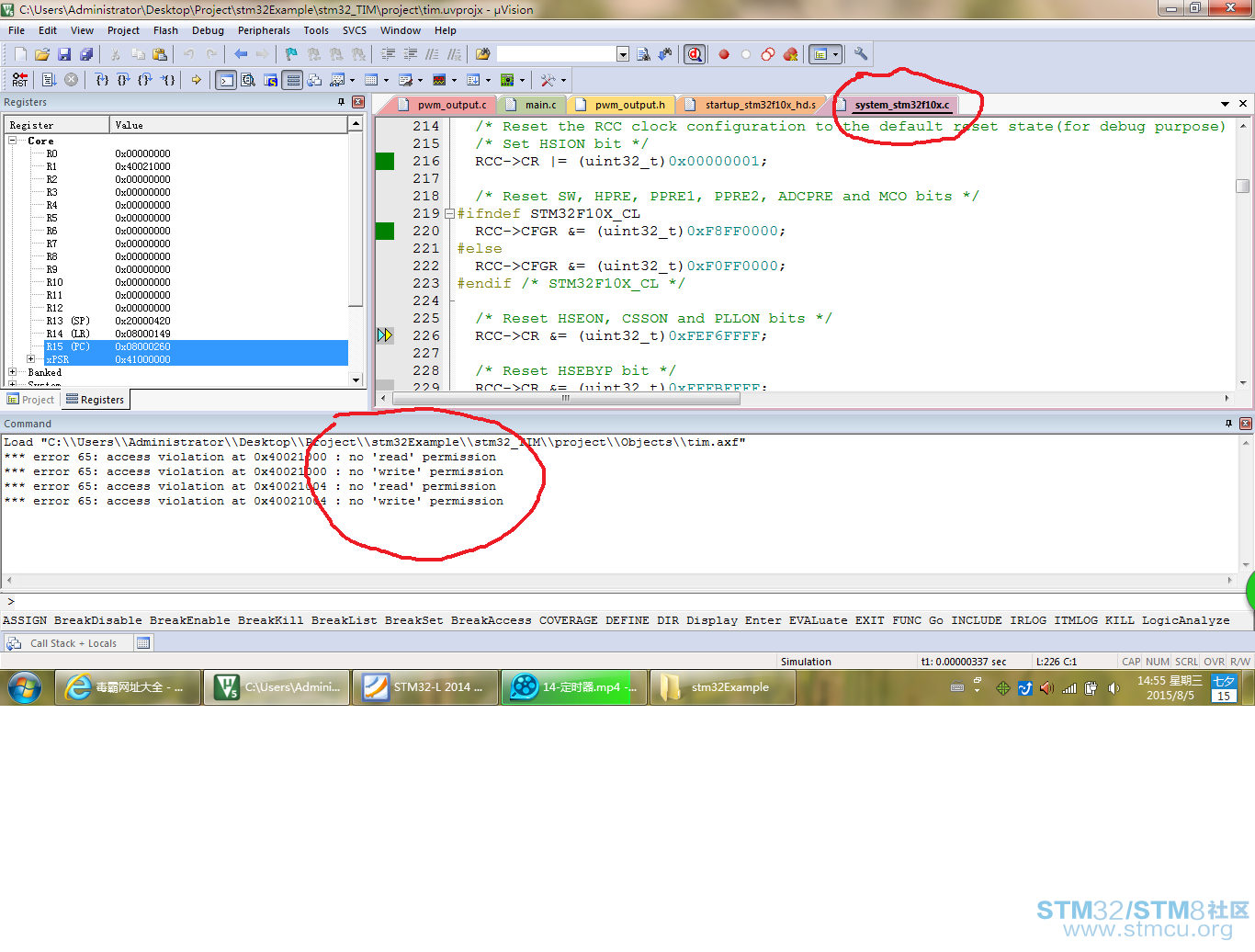Toggle the Command window
1255x952 pixels.
click(x=226, y=80)
